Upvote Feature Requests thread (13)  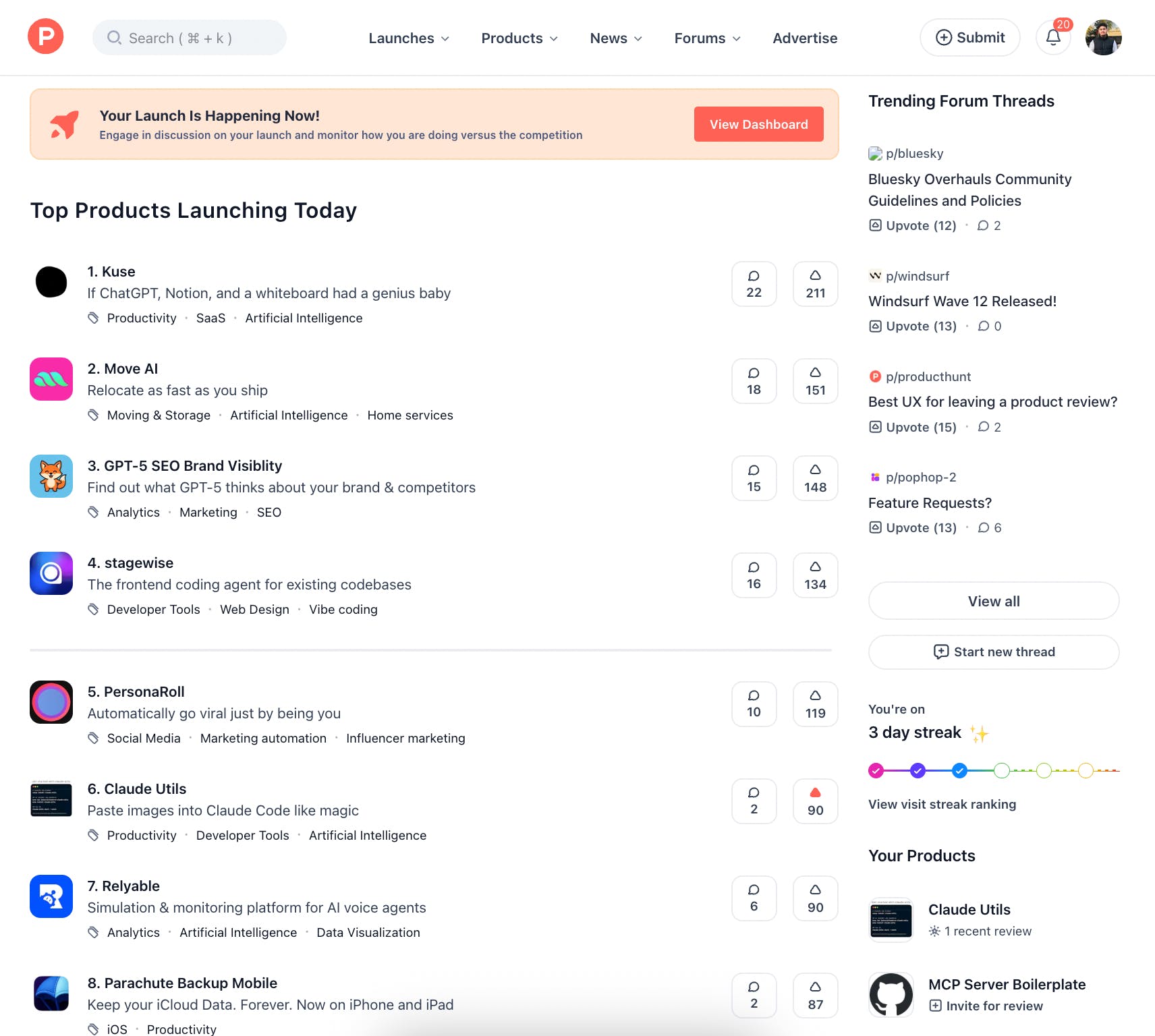tap(913, 527)
